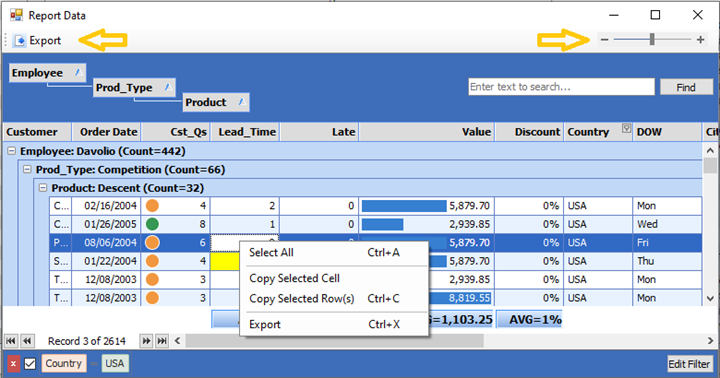This screenshot has width=720, height=378.
Task: Click the Find button
Action: coord(686,87)
